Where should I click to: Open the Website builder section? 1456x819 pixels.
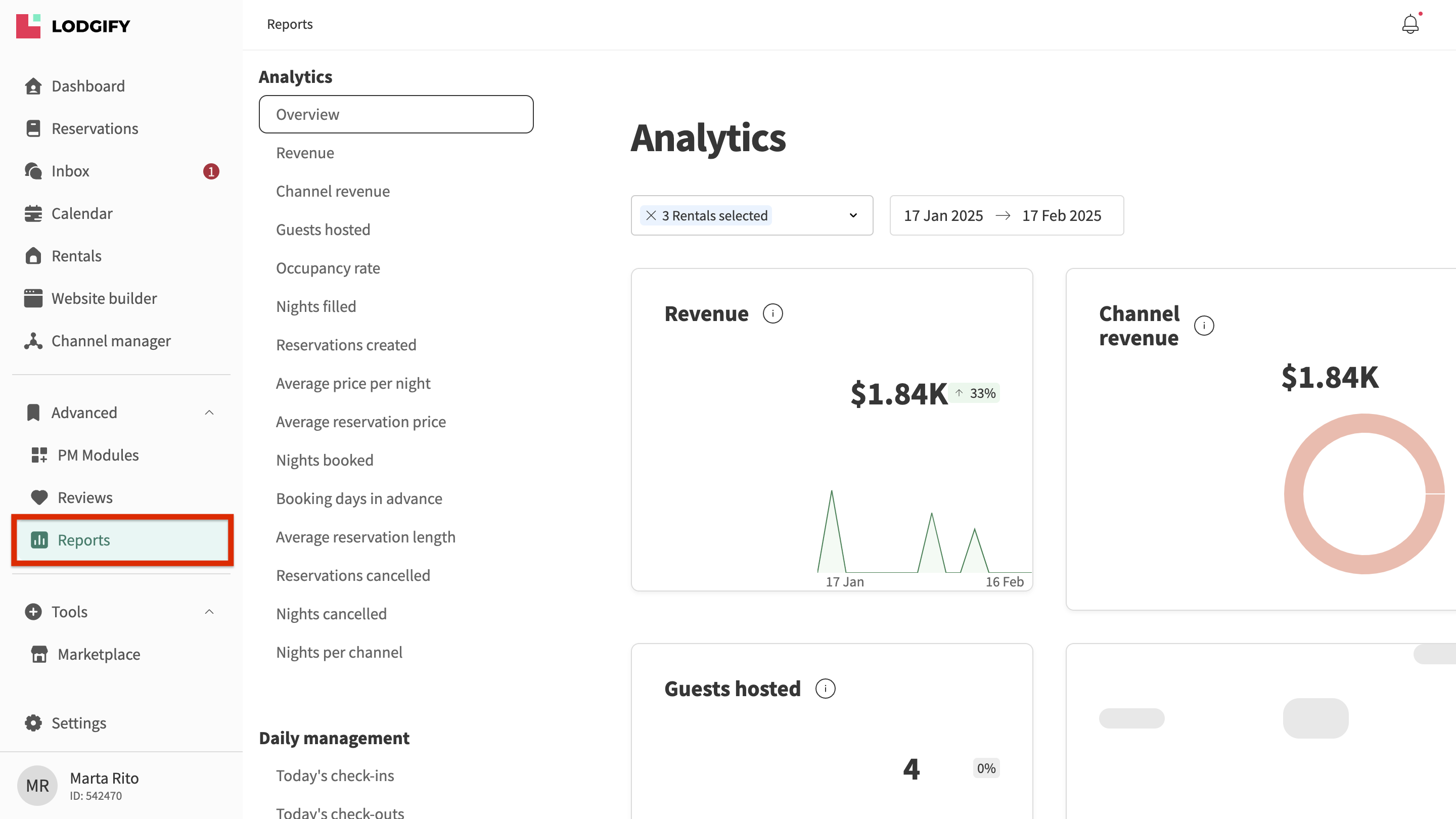(x=104, y=298)
